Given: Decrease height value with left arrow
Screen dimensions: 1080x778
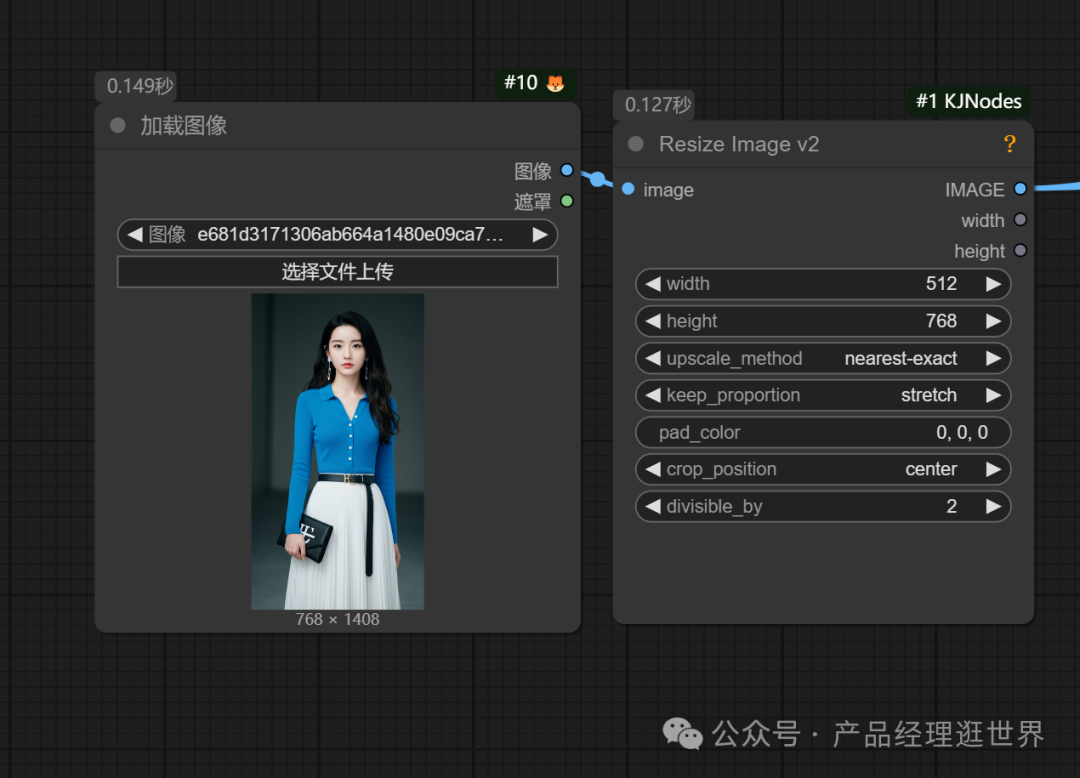Looking at the screenshot, I should pos(653,321).
